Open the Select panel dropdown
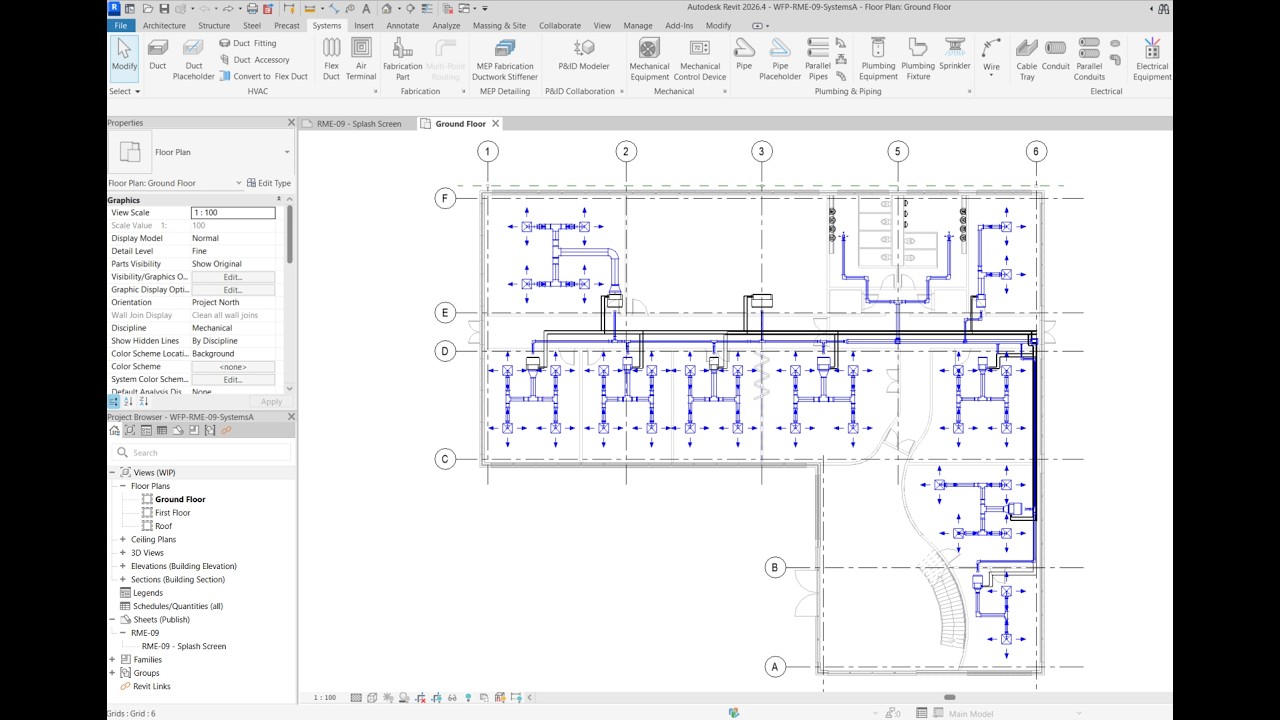The image size is (1280, 720). (x=125, y=91)
